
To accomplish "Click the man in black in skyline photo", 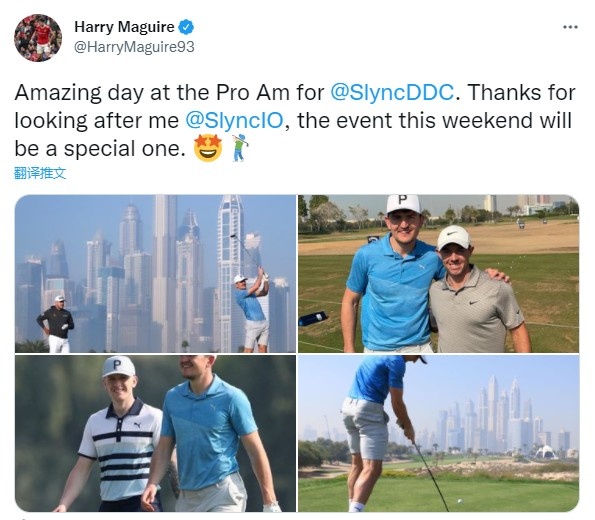I will [57, 325].
